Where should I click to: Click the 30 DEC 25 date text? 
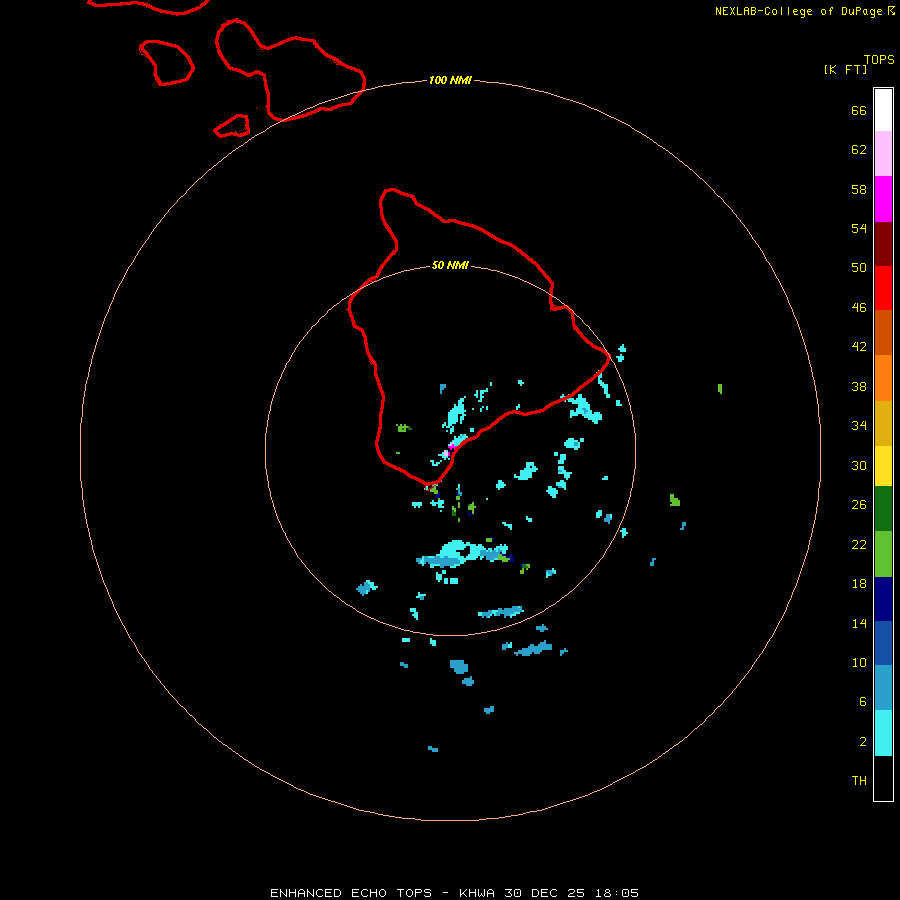(x=545, y=893)
